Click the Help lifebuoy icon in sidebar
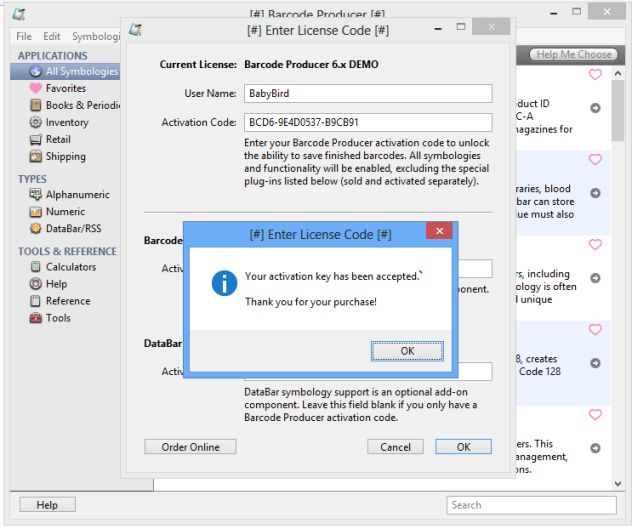632x529 pixels. click(x=35, y=284)
